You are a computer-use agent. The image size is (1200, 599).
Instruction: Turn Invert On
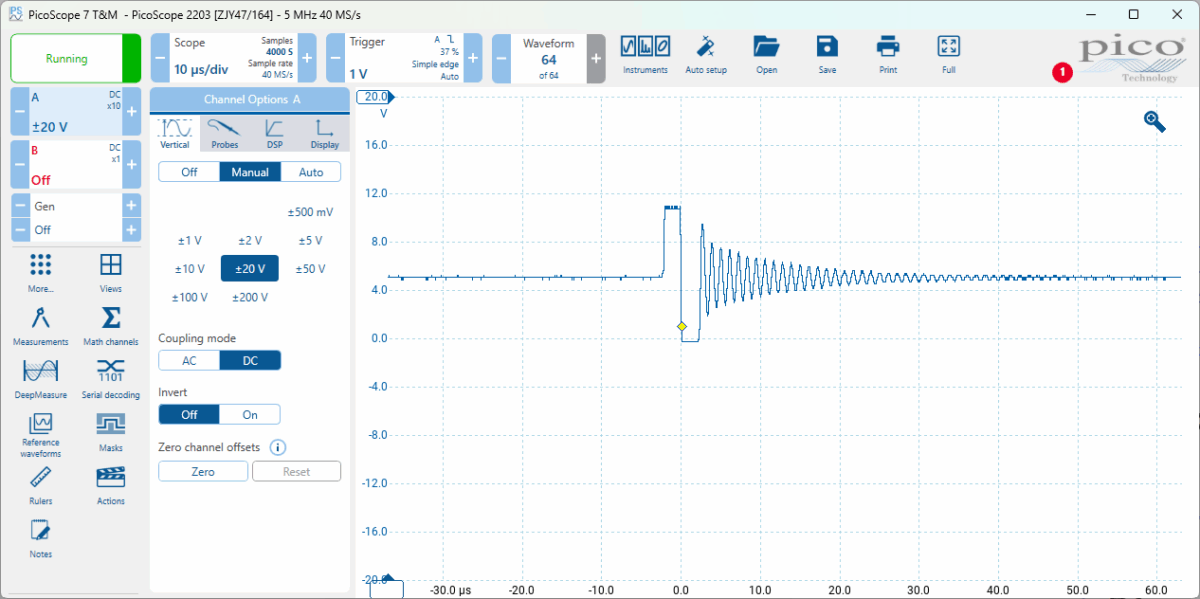click(x=250, y=414)
